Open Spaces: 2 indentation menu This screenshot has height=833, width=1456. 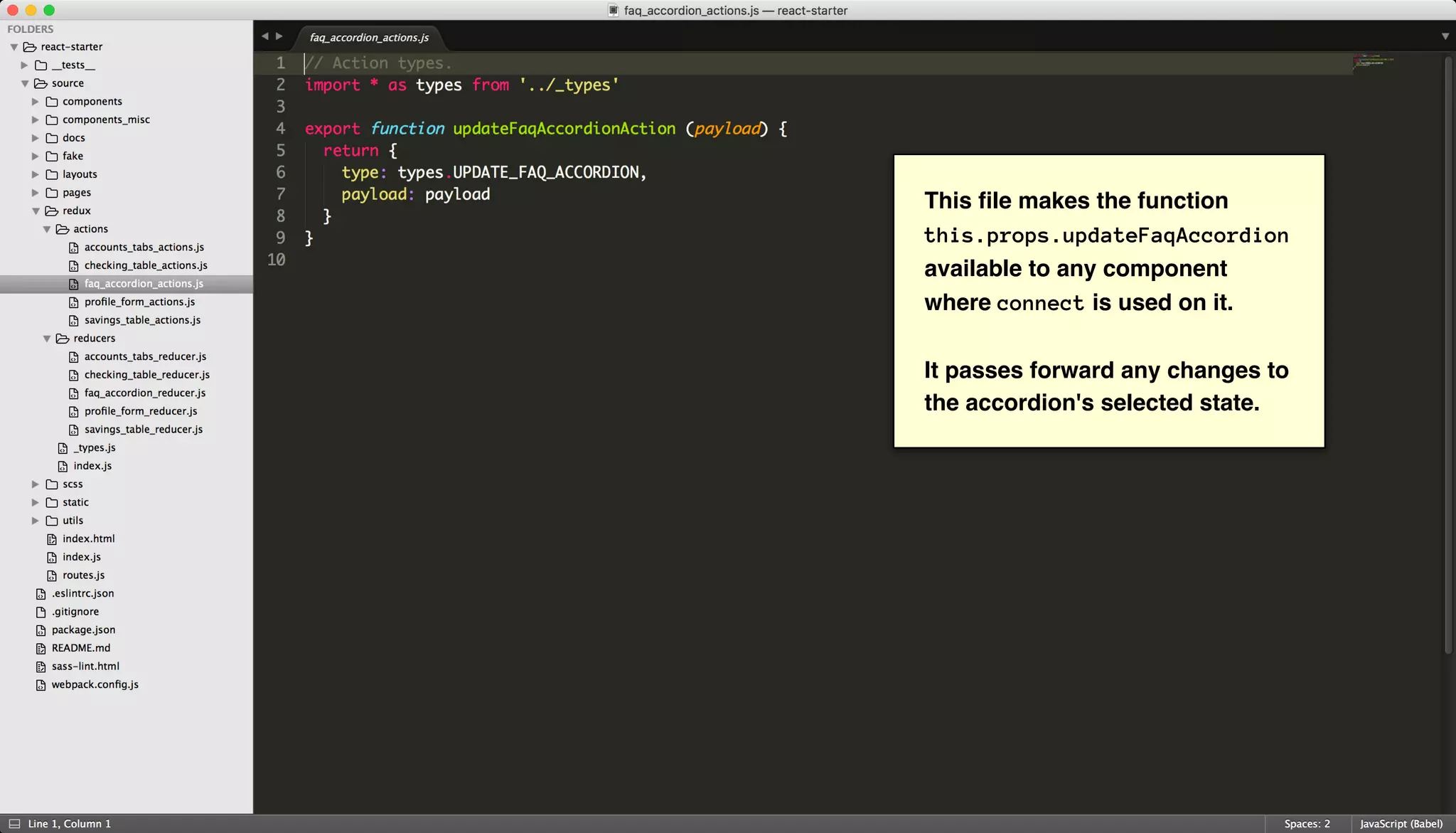(x=1307, y=824)
